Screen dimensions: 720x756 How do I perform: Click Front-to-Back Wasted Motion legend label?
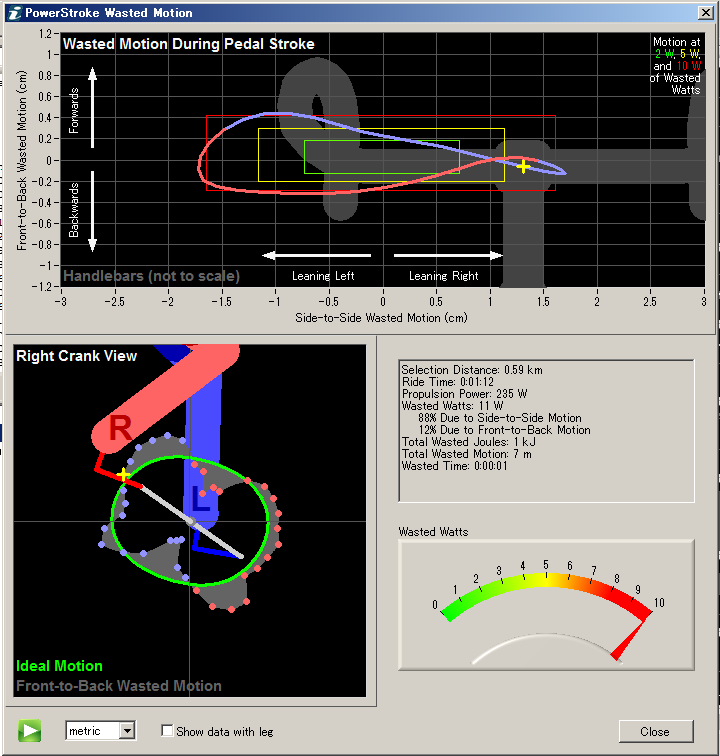click(118, 686)
